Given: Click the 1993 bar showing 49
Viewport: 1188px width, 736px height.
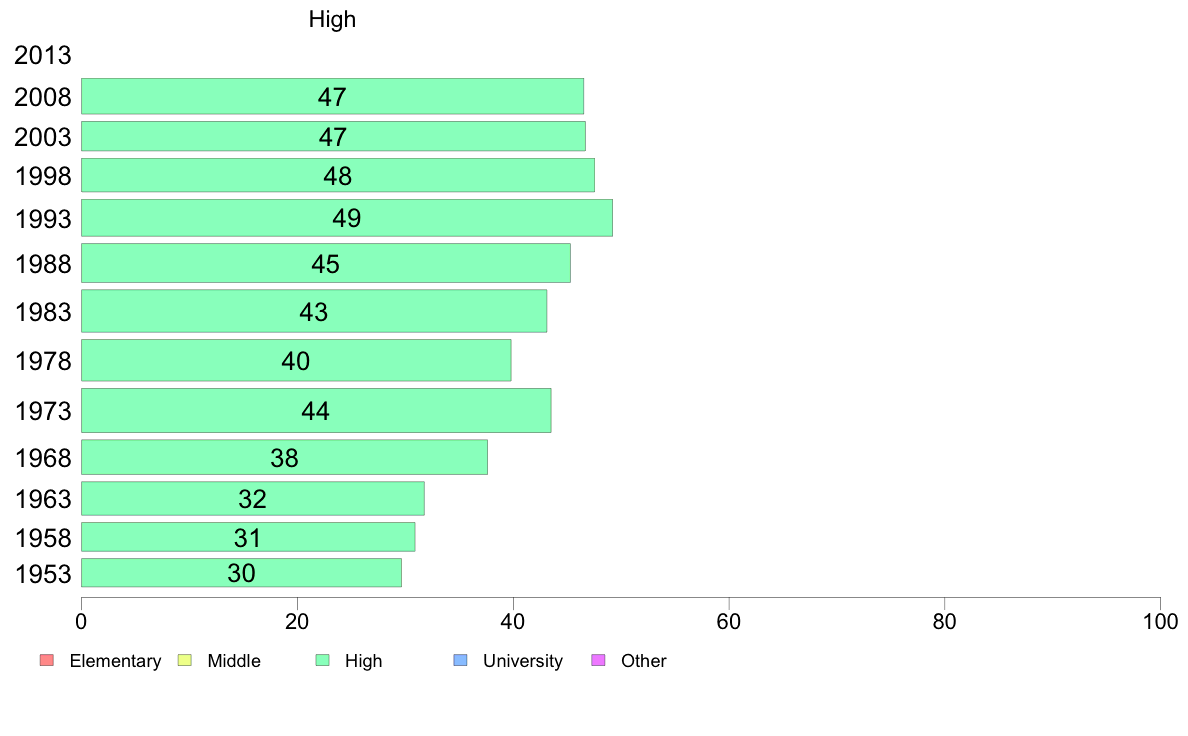Looking at the screenshot, I should pos(347,218).
